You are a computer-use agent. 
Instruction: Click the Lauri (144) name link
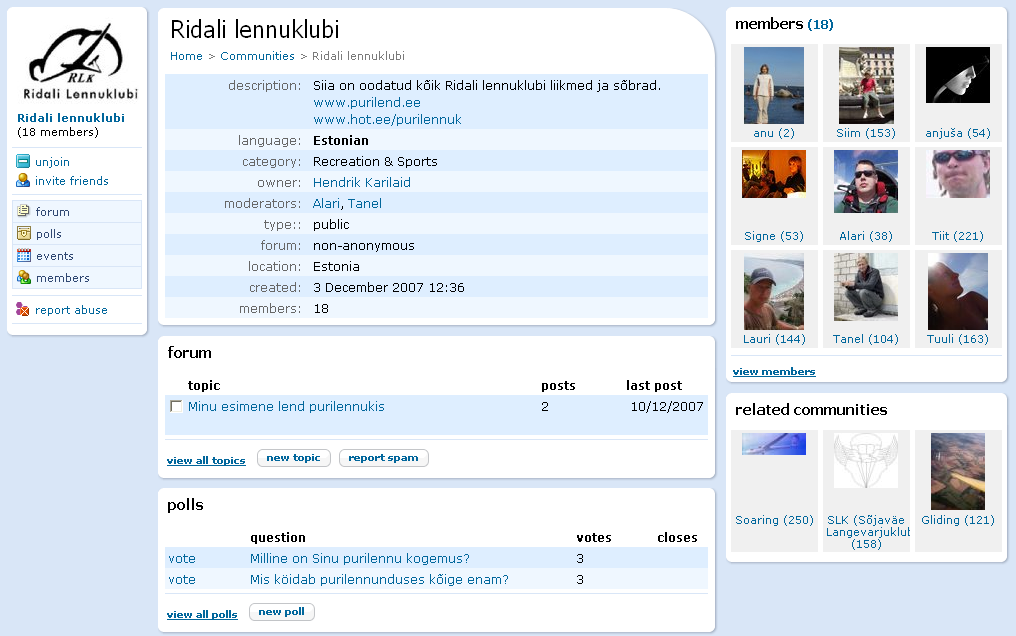[x=774, y=339]
